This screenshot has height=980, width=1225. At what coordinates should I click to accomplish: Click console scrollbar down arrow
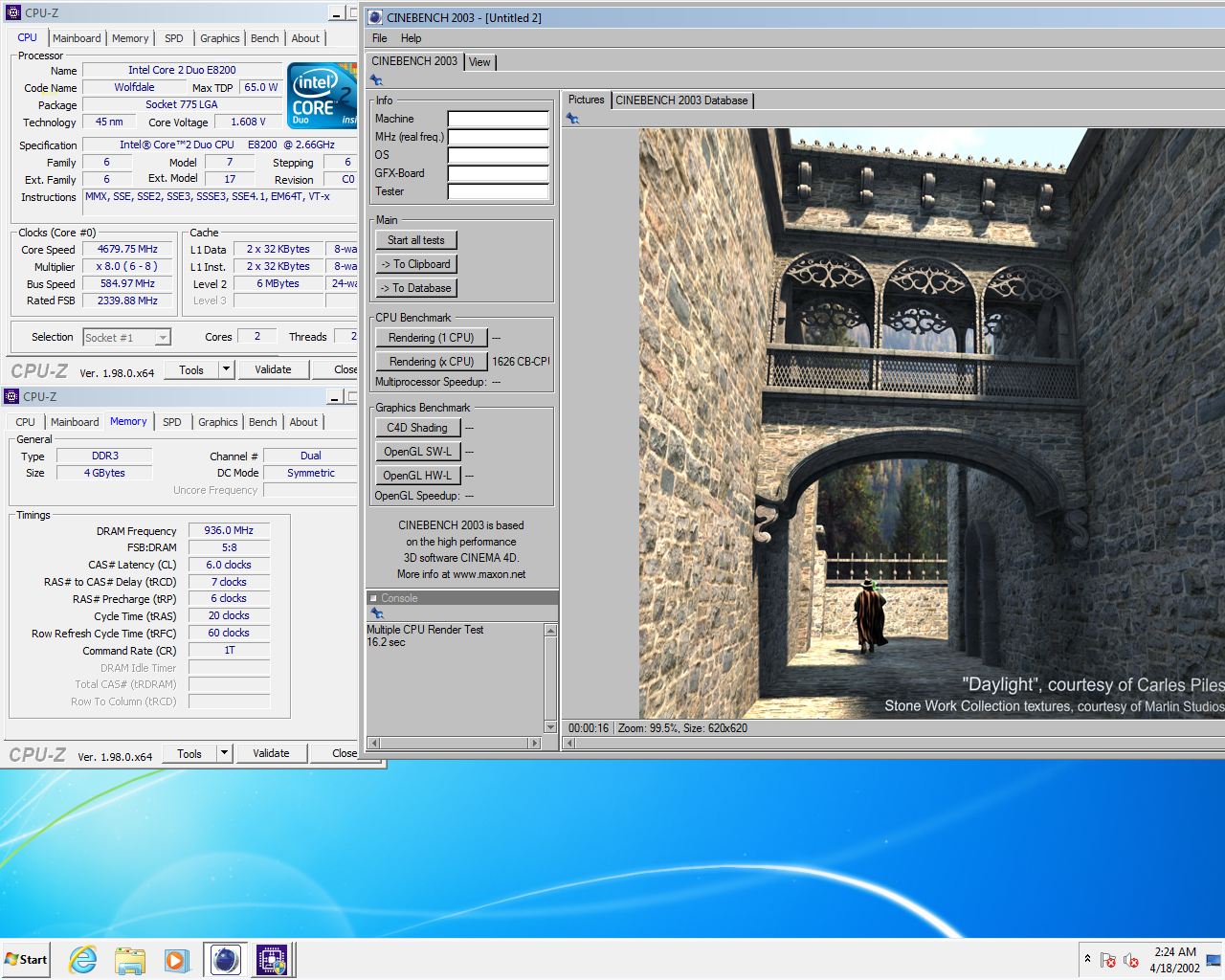pyautogui.click(x=550, y=727)
